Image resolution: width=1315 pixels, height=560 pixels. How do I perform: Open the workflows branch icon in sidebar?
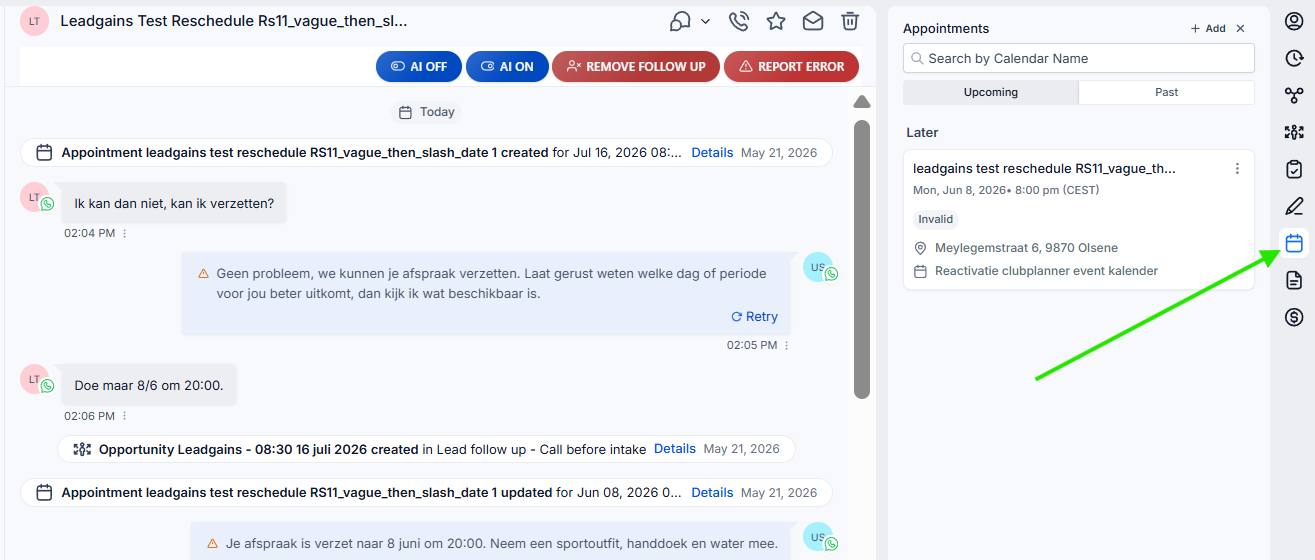(1293, 95)
